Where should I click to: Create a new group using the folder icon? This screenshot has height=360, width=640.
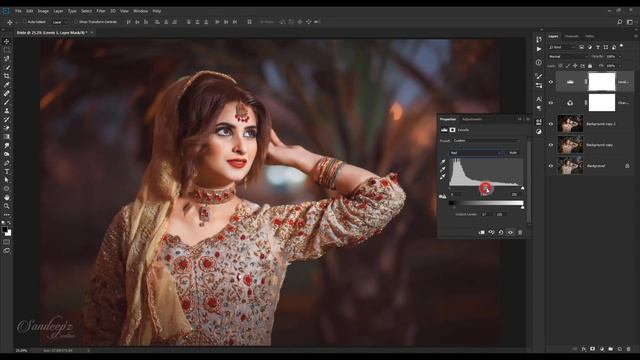[611, 349]
